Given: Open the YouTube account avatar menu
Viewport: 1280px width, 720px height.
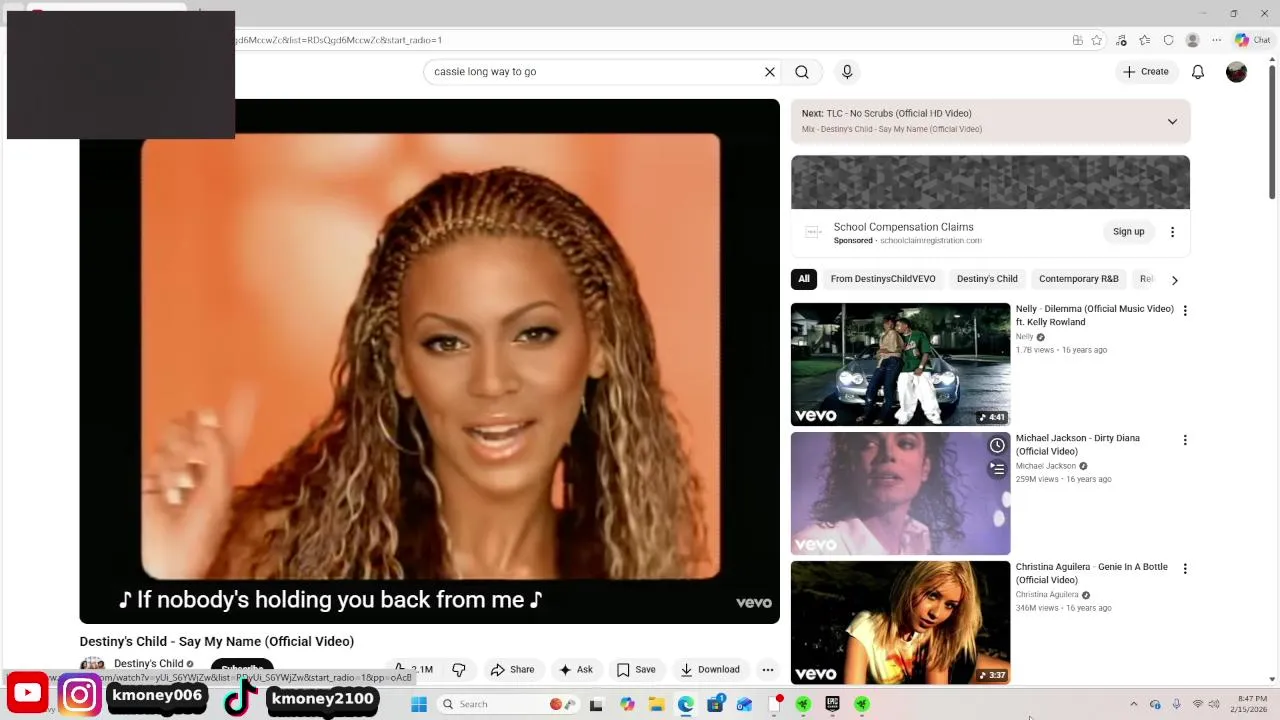Looking at the screenshot, I should 1237,72.
